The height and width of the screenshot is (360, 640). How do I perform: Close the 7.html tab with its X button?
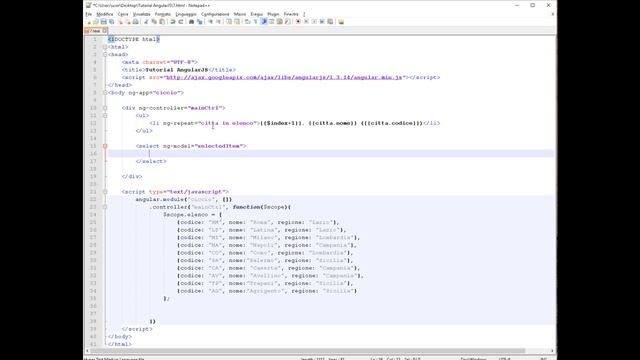click(105, 31)
